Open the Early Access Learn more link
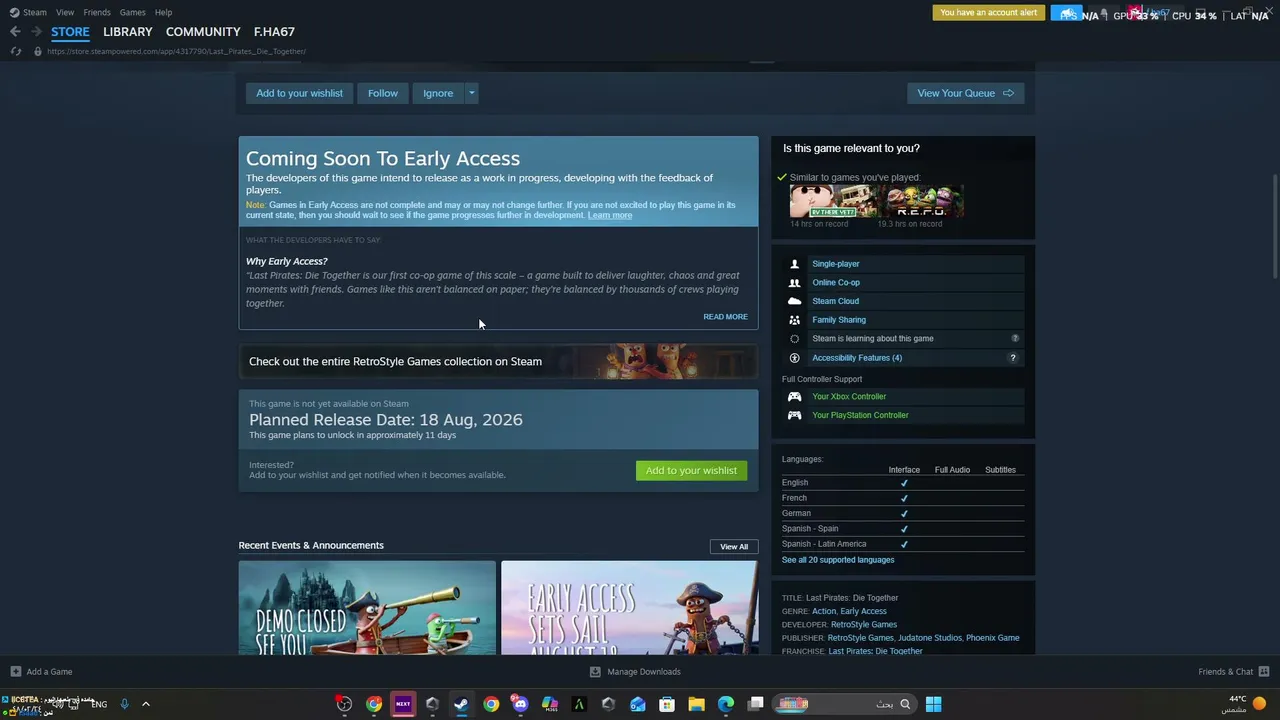The width and height of the screenshot is (1280, 720). pos(610,215)
